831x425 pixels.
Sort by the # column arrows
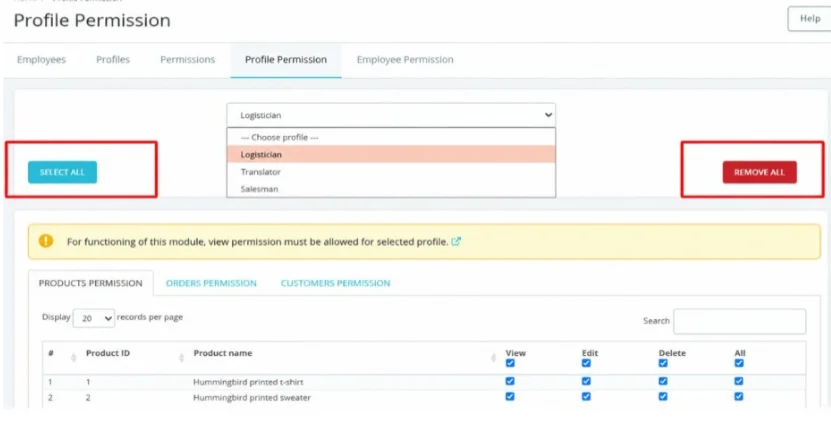click(74, 358)
